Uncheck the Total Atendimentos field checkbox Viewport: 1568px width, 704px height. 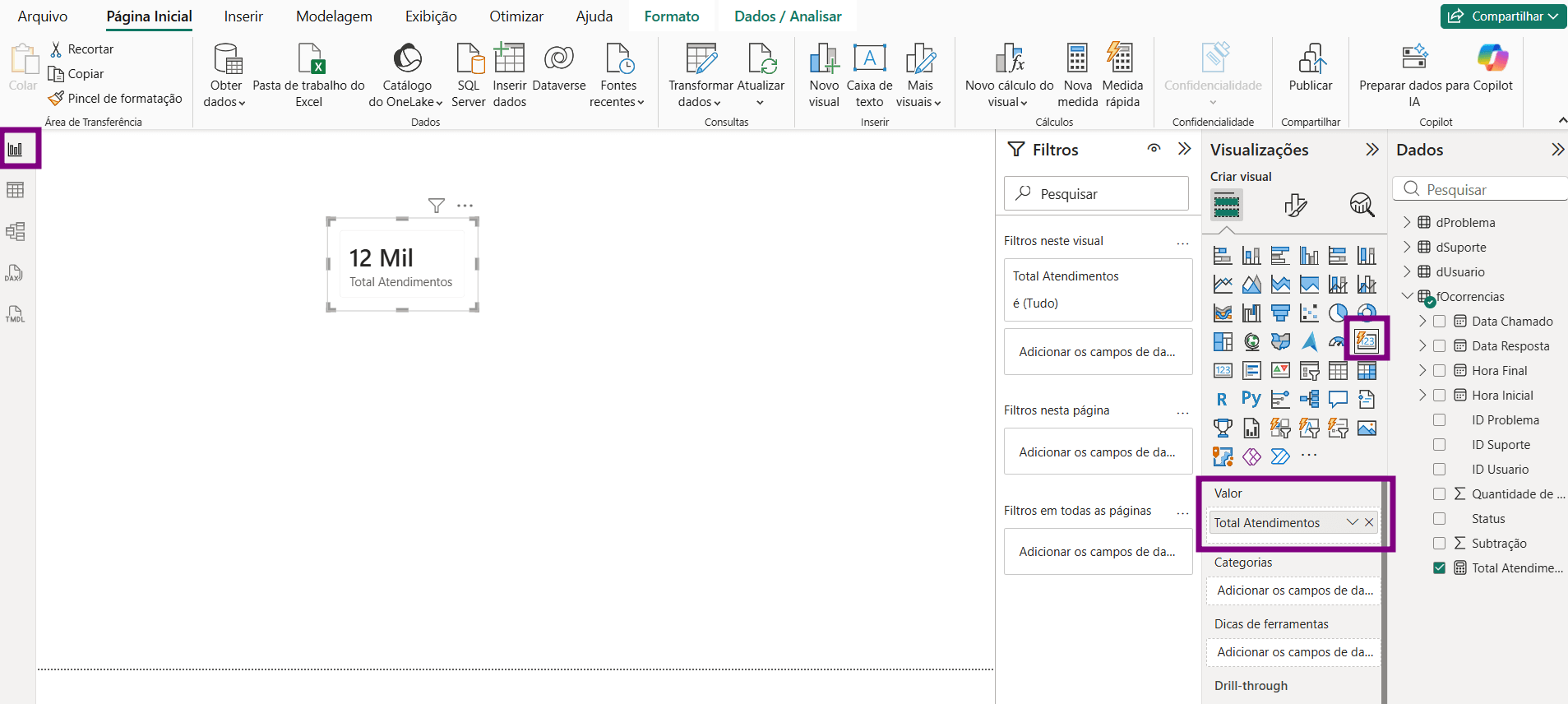coord(1439,568)
